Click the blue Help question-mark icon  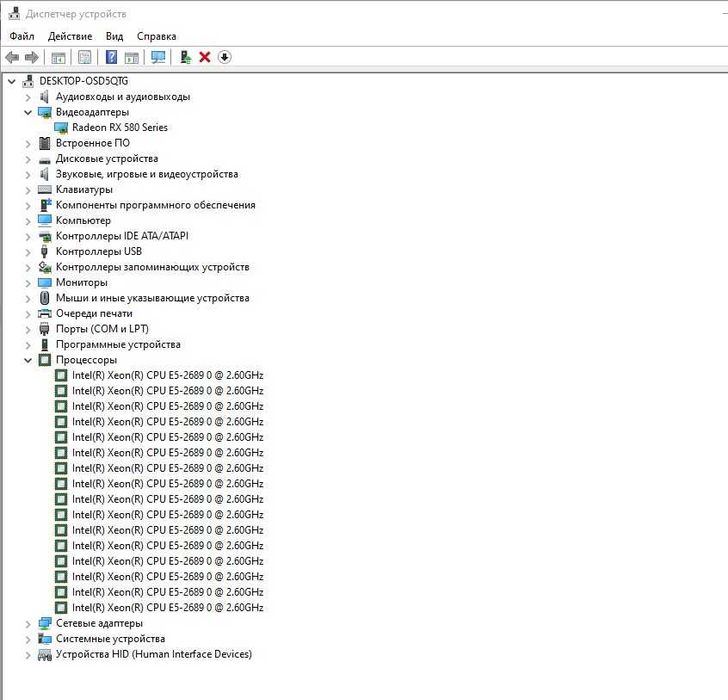point(111,57)
